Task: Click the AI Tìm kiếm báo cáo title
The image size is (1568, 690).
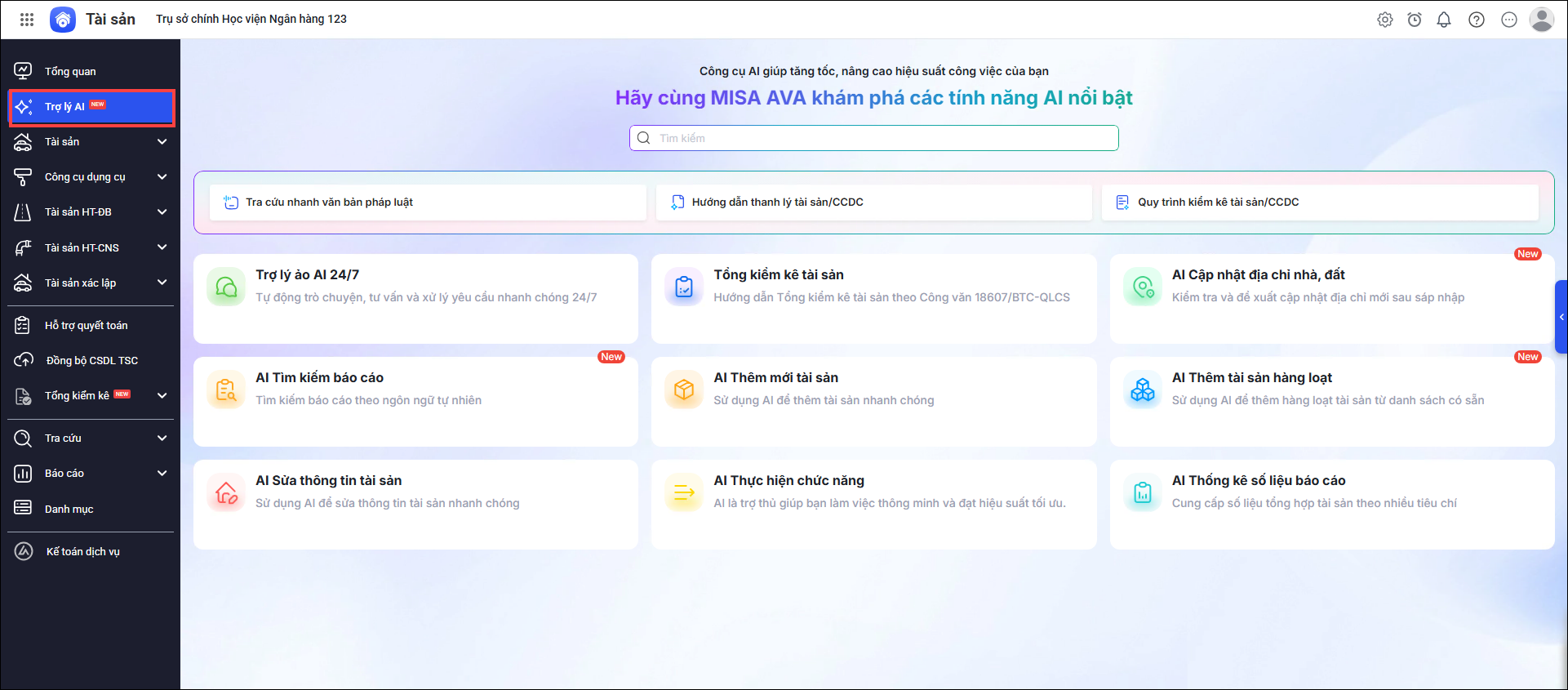Action: coord(319,377)
